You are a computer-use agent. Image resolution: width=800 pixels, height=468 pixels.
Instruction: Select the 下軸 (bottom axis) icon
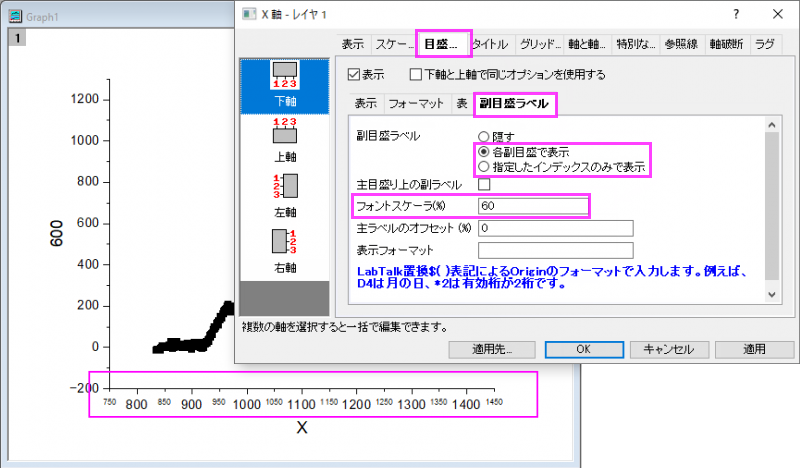285,86
